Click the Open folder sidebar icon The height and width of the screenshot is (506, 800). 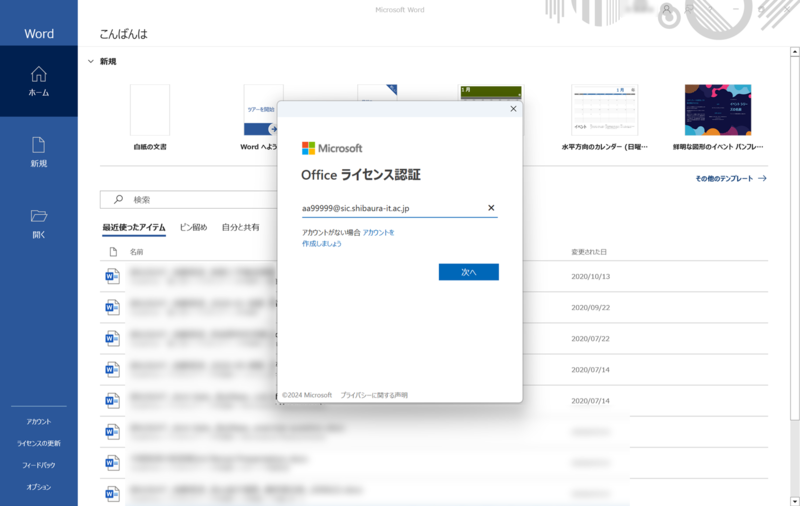[x=38, y=217]
